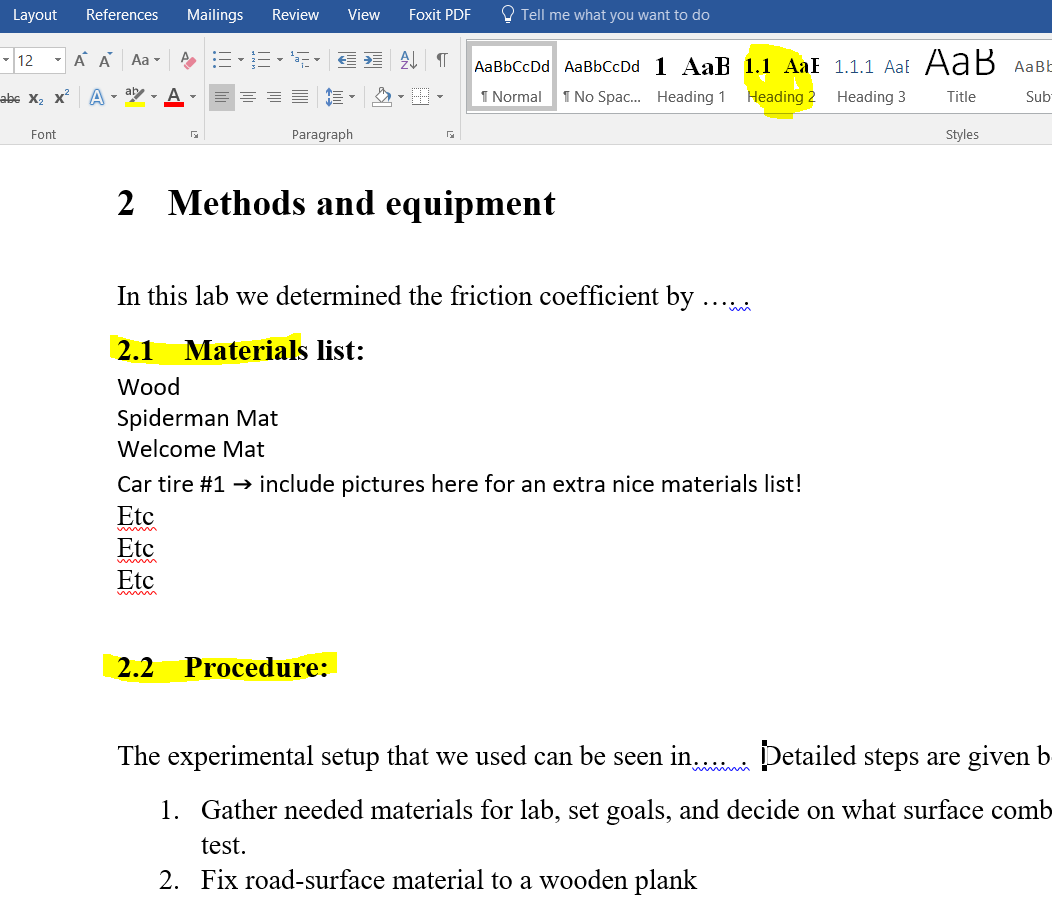Toggle show paragraph marks
The width and height of the screenshot is (1052, 900).
coord(442,60)
